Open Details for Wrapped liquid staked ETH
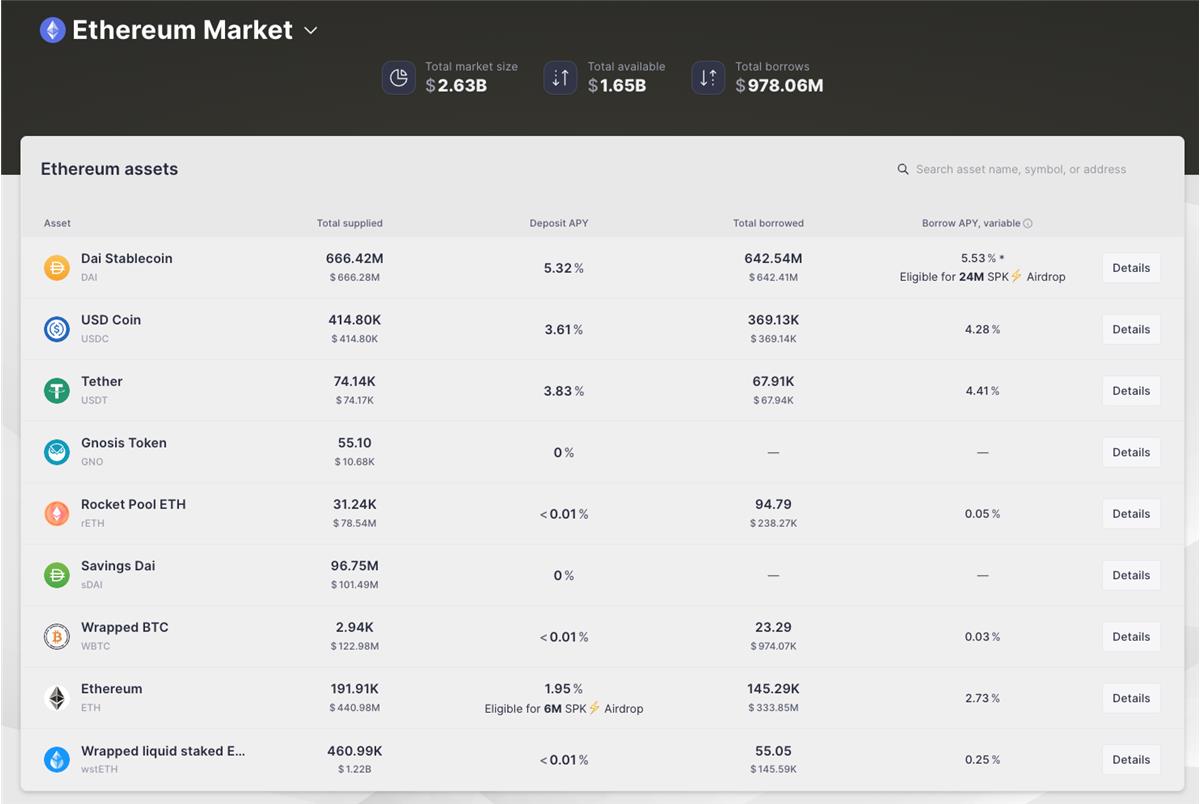This screenshot has width=1200, height=804. coord(1131,760)
